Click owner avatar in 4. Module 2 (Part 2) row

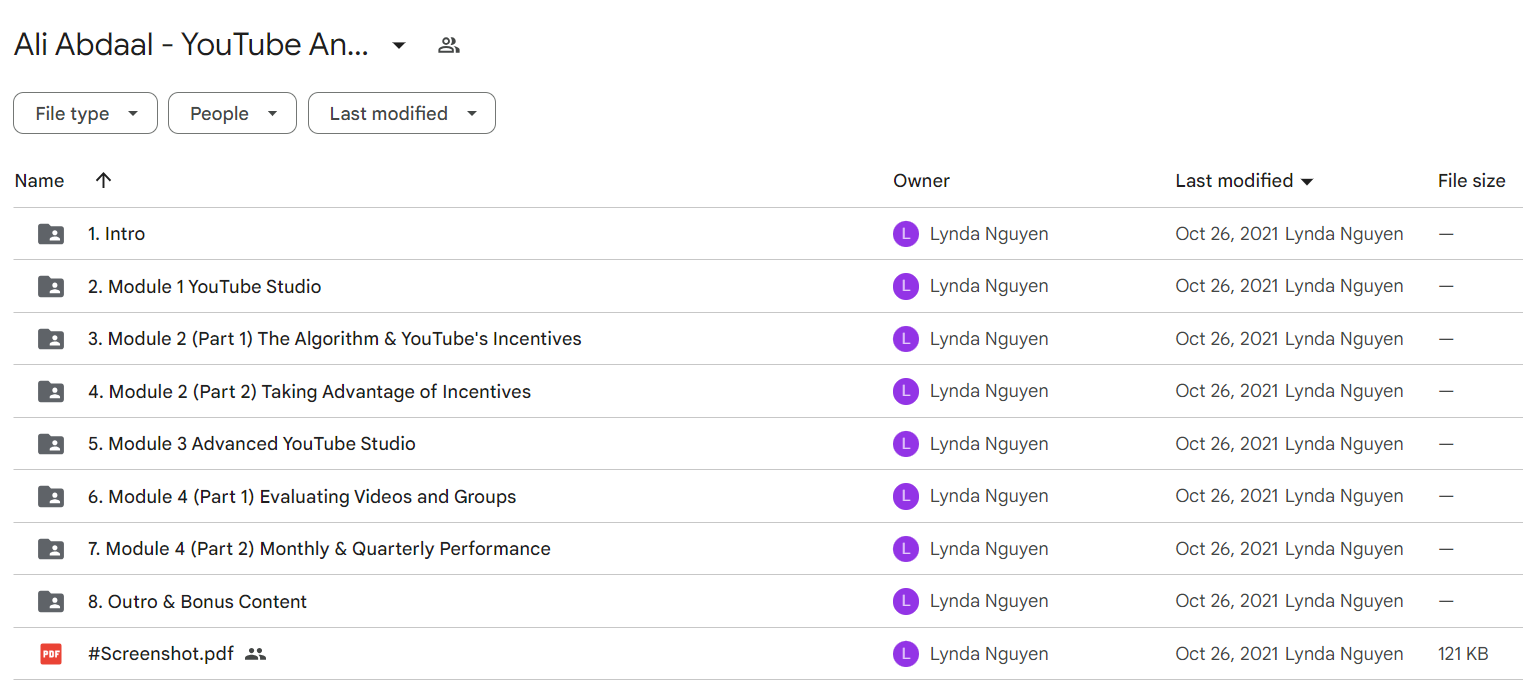tap(905, 392)
